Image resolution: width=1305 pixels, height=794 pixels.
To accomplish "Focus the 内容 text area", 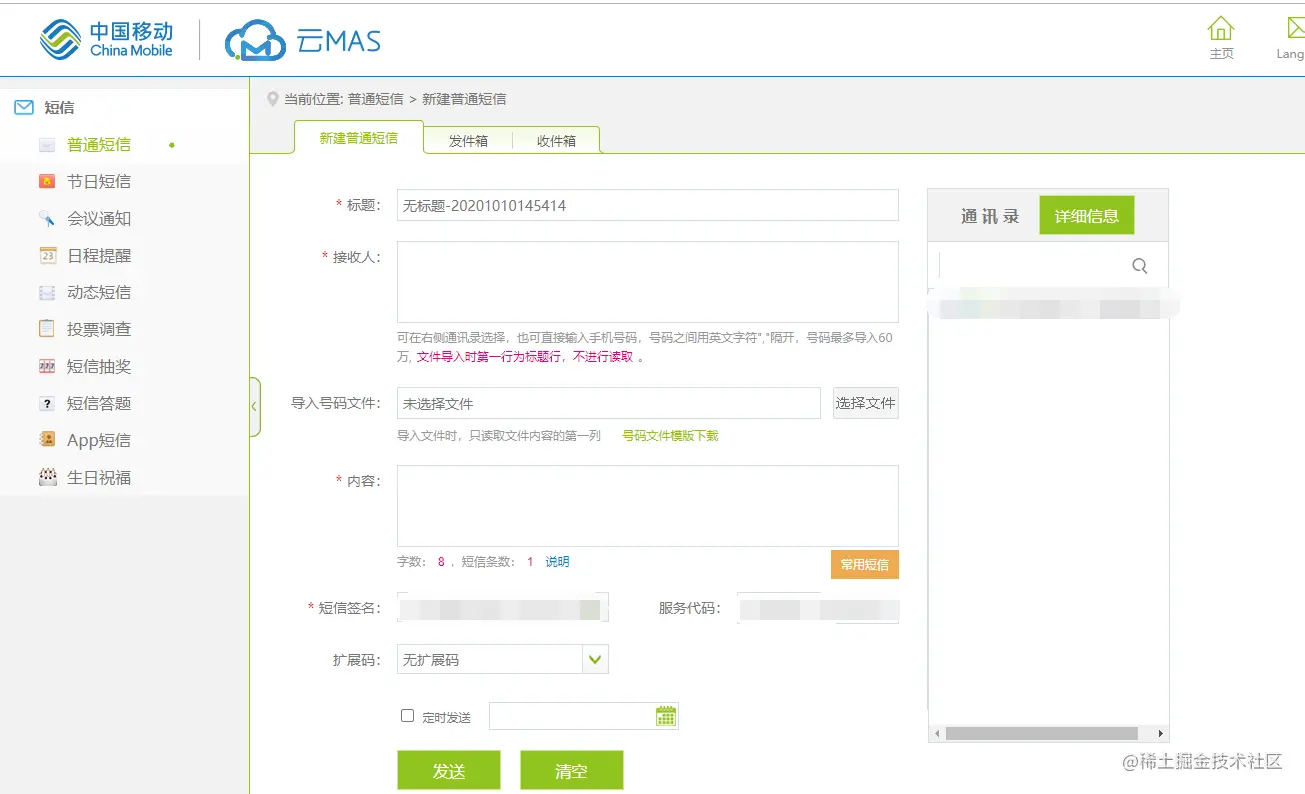I will pyautogui.click(x=648, y=506).
